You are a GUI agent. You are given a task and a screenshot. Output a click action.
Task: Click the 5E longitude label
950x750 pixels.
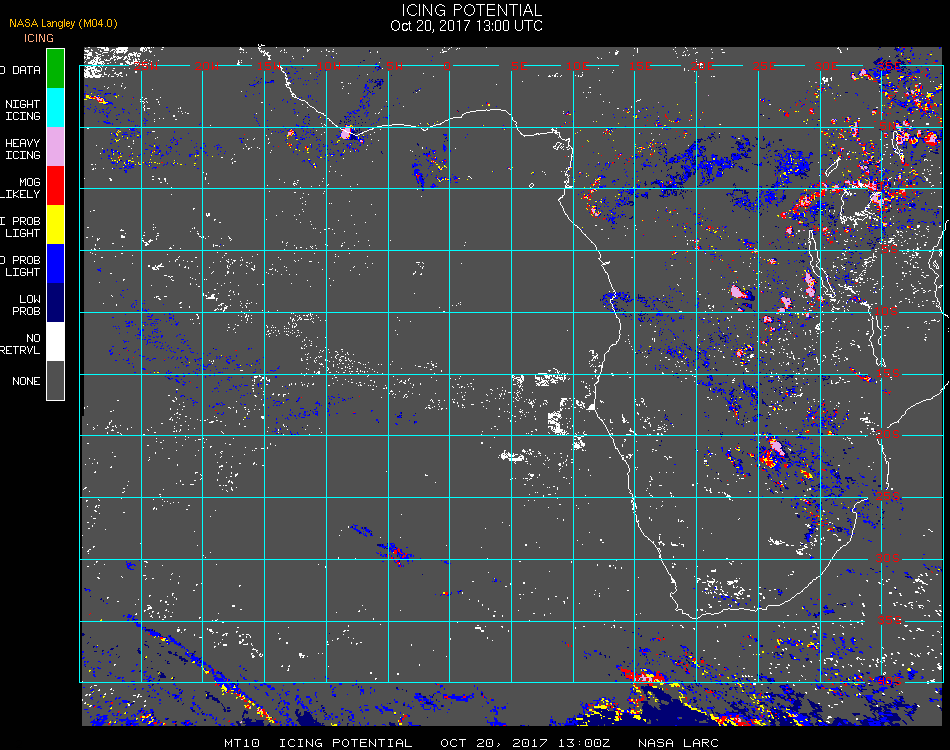tap(519, 66)
